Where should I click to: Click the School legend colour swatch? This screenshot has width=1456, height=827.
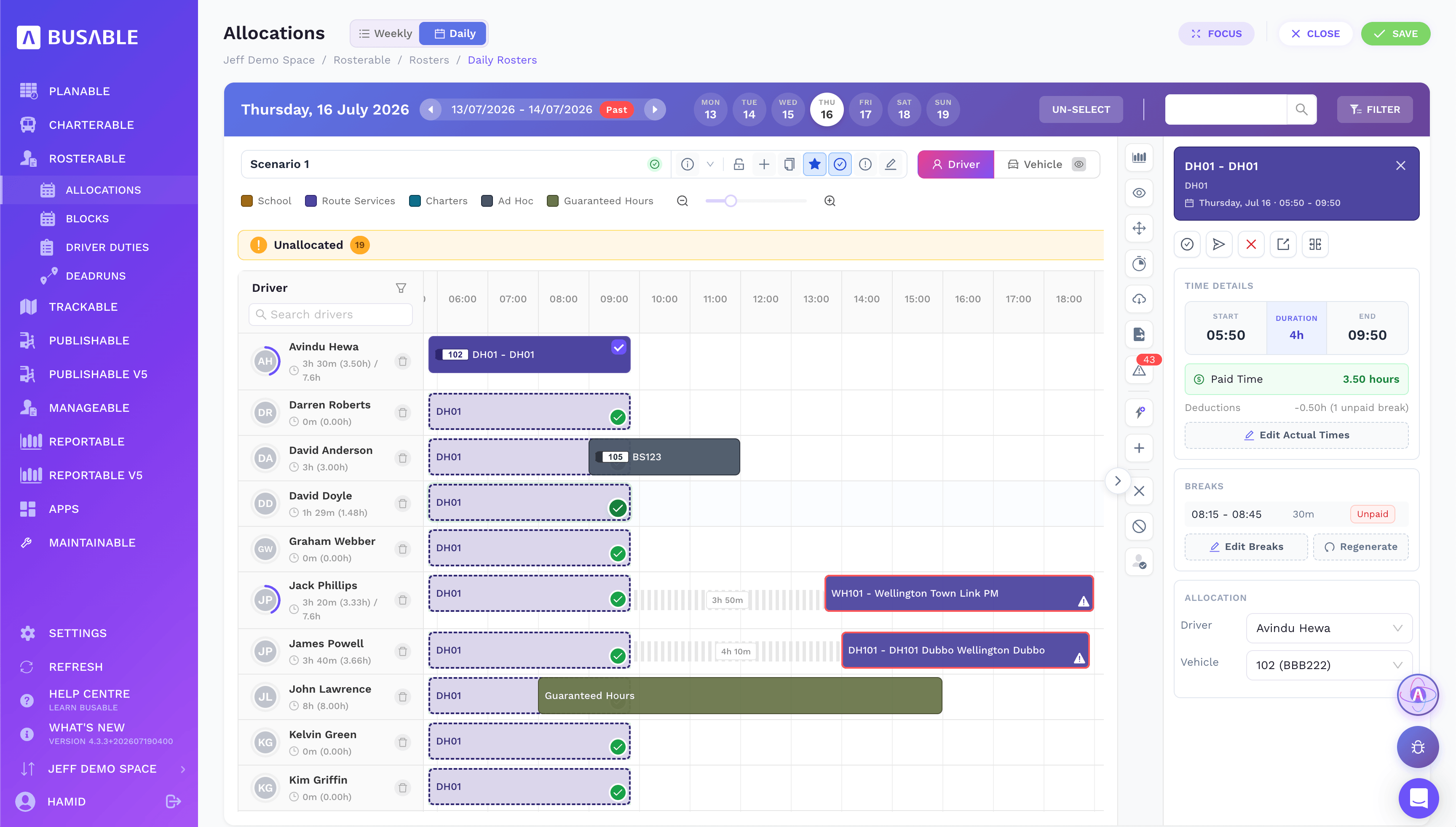point(246,201)
